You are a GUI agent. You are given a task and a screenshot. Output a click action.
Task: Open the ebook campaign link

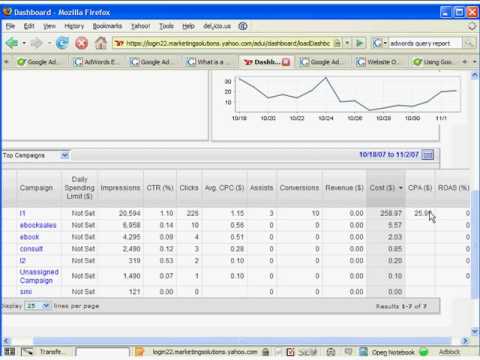coord(29,237)
